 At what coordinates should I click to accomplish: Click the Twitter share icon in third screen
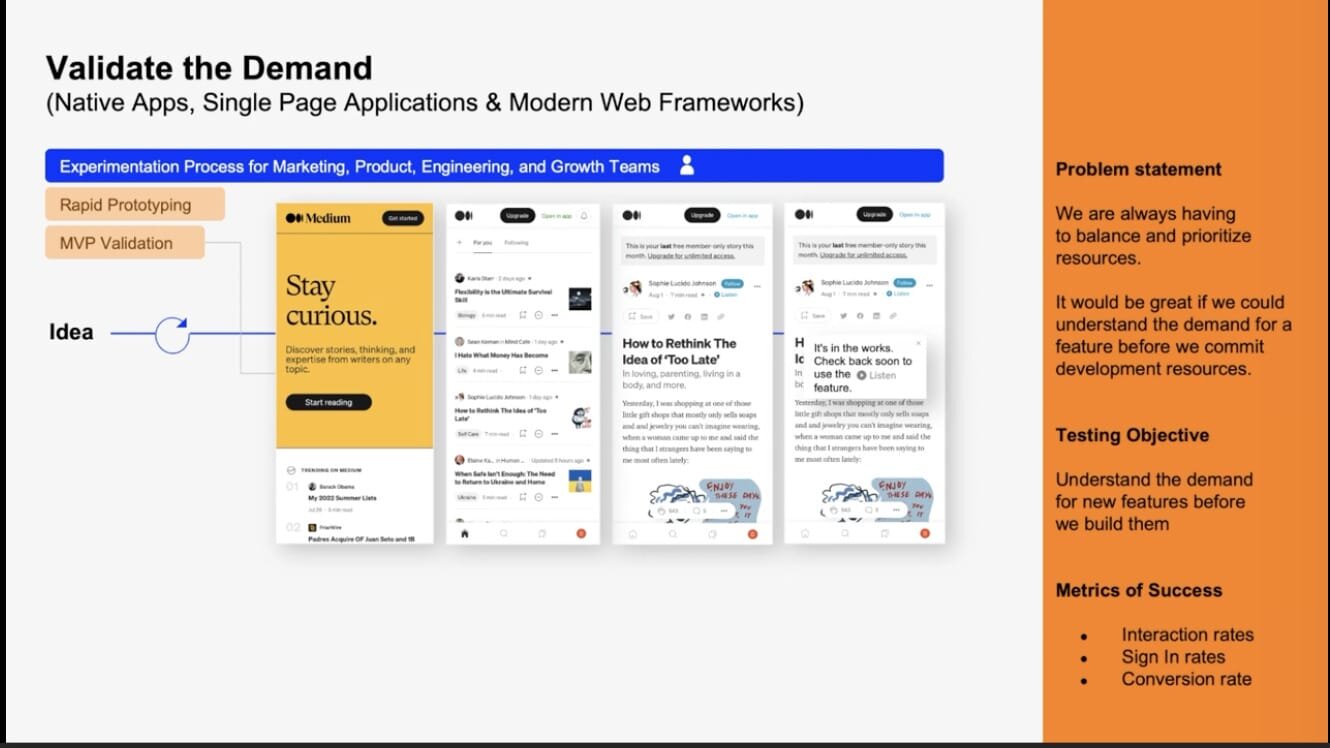click(x=671, y=316)
